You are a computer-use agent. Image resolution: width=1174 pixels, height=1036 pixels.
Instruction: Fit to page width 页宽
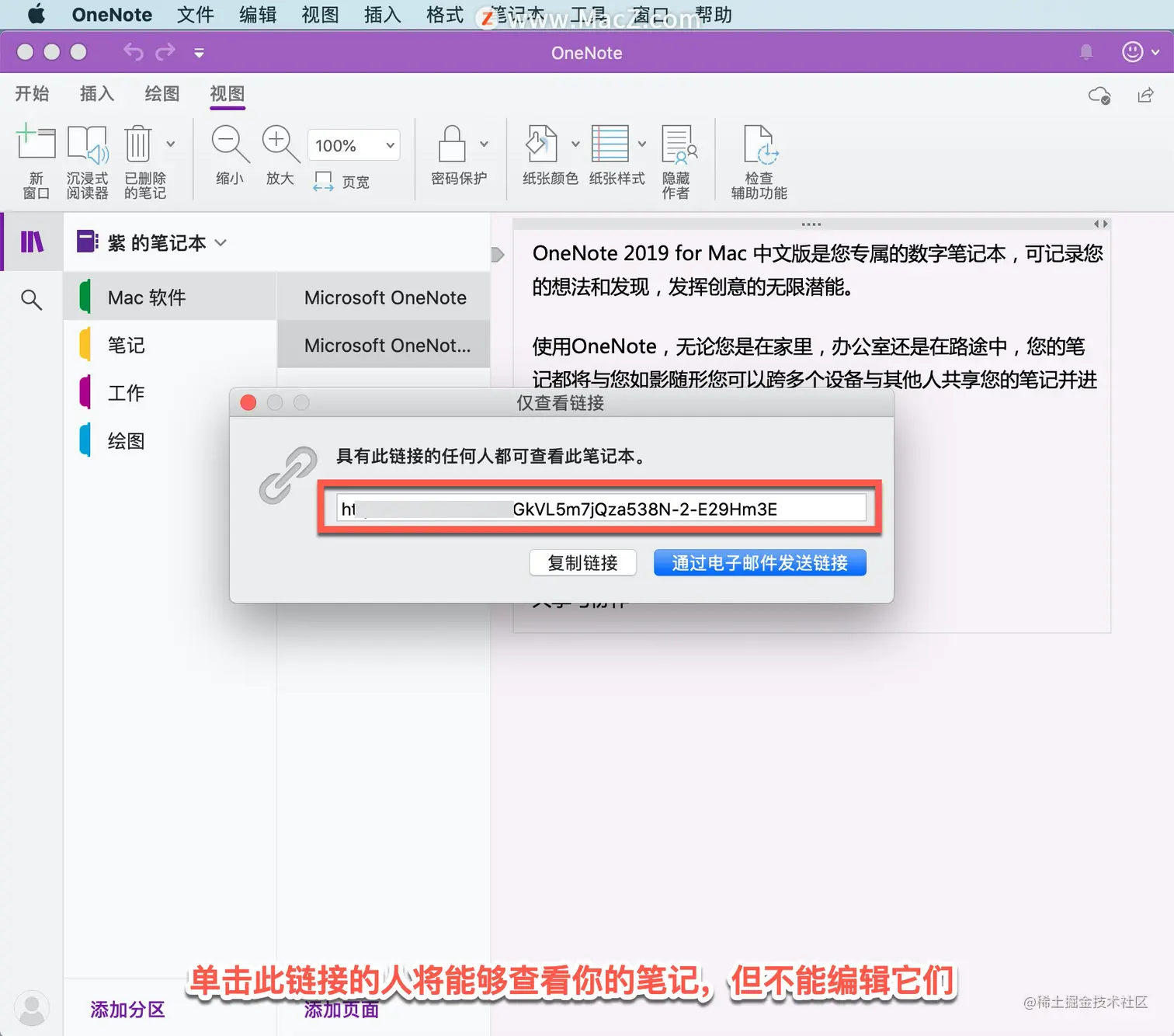342,182
